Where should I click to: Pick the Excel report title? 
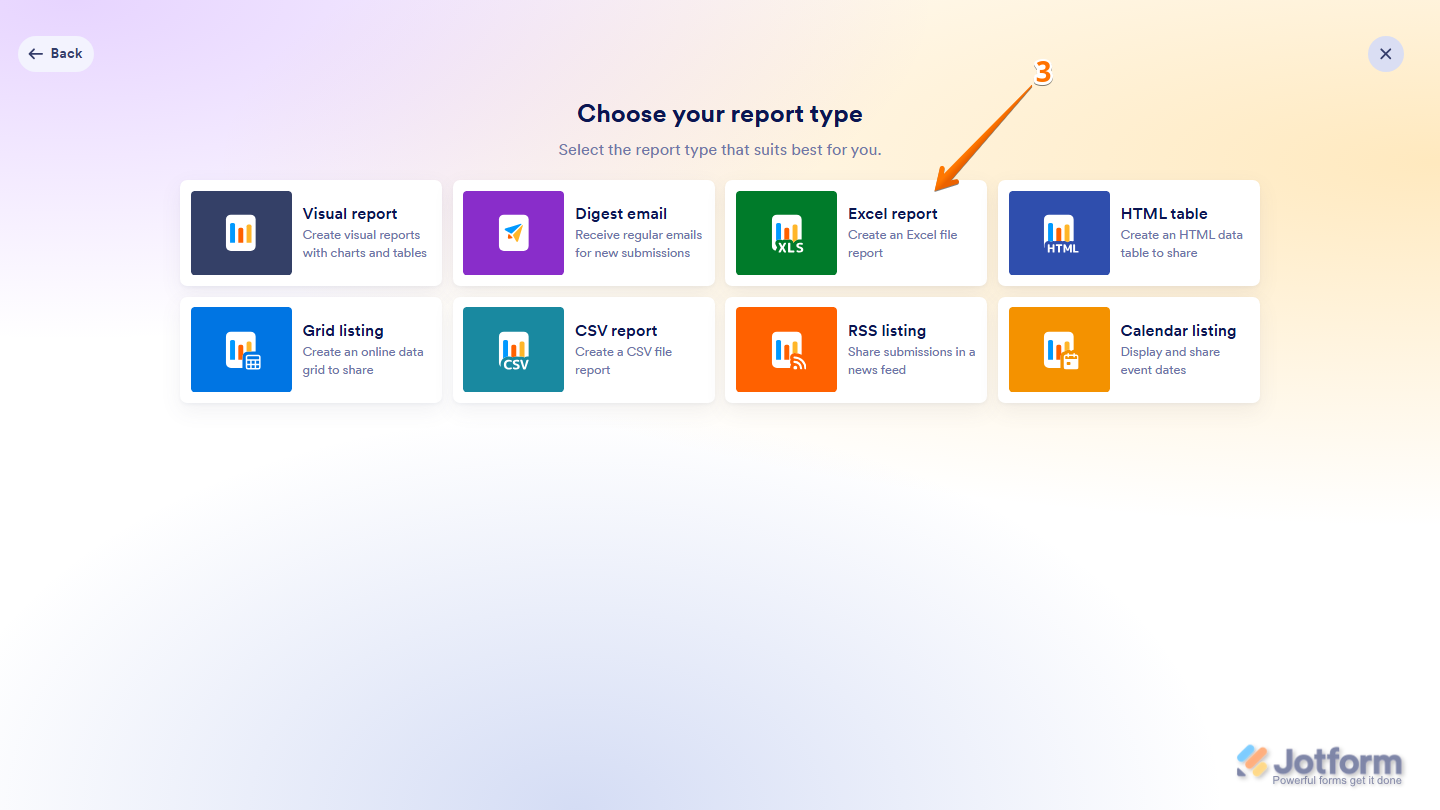pos(893,214)
